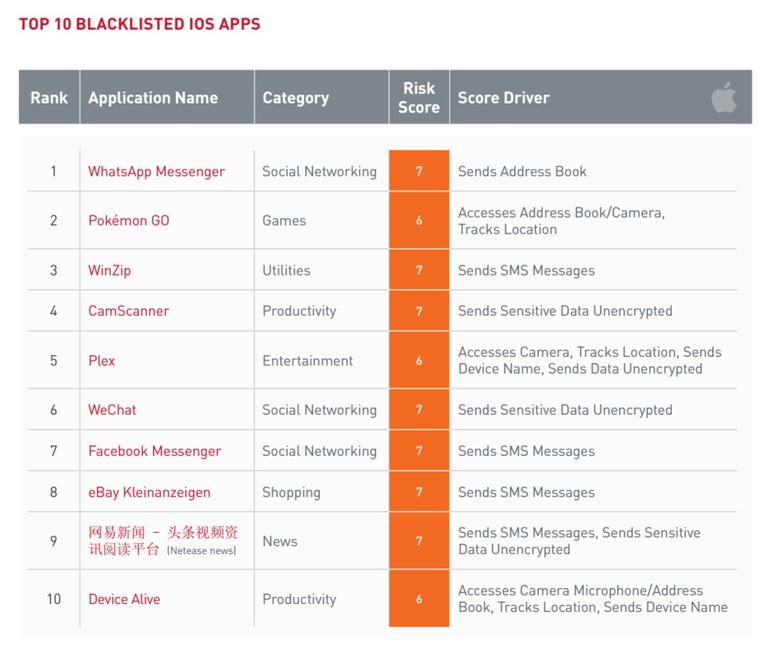Select Plex's Entertainment category cell
Image resolution: width=770 pixels, height=654 pixels.
point(307,361)
